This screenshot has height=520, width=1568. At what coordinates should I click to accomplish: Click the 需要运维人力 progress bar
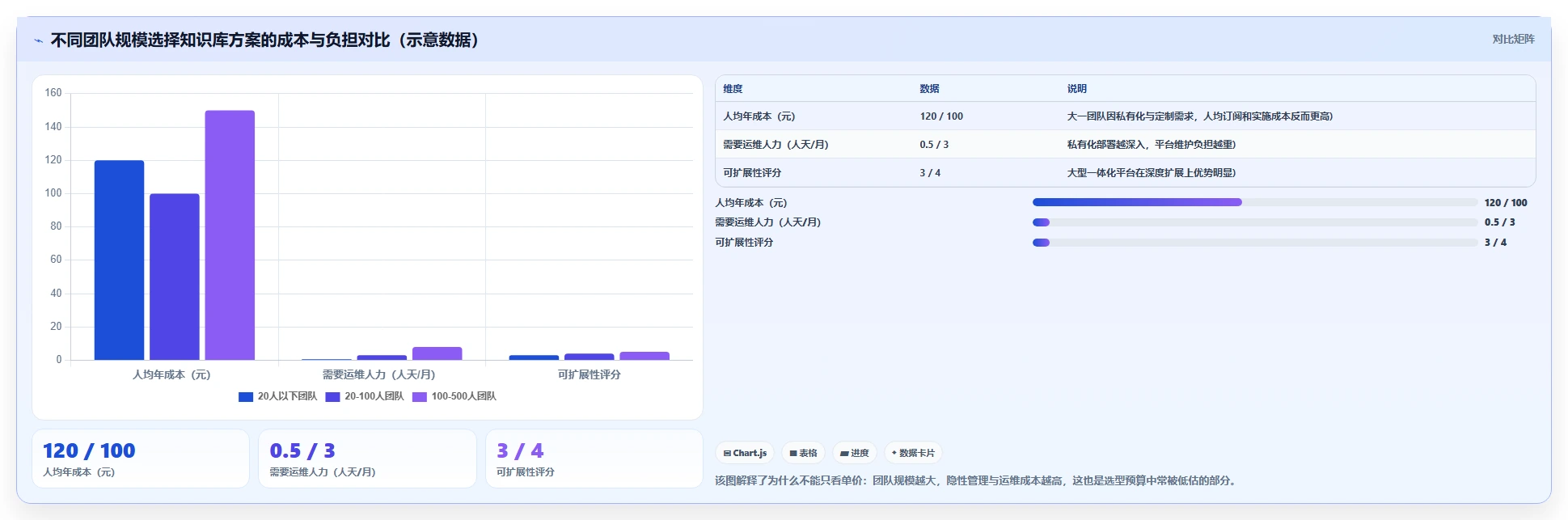[1255, 222]
